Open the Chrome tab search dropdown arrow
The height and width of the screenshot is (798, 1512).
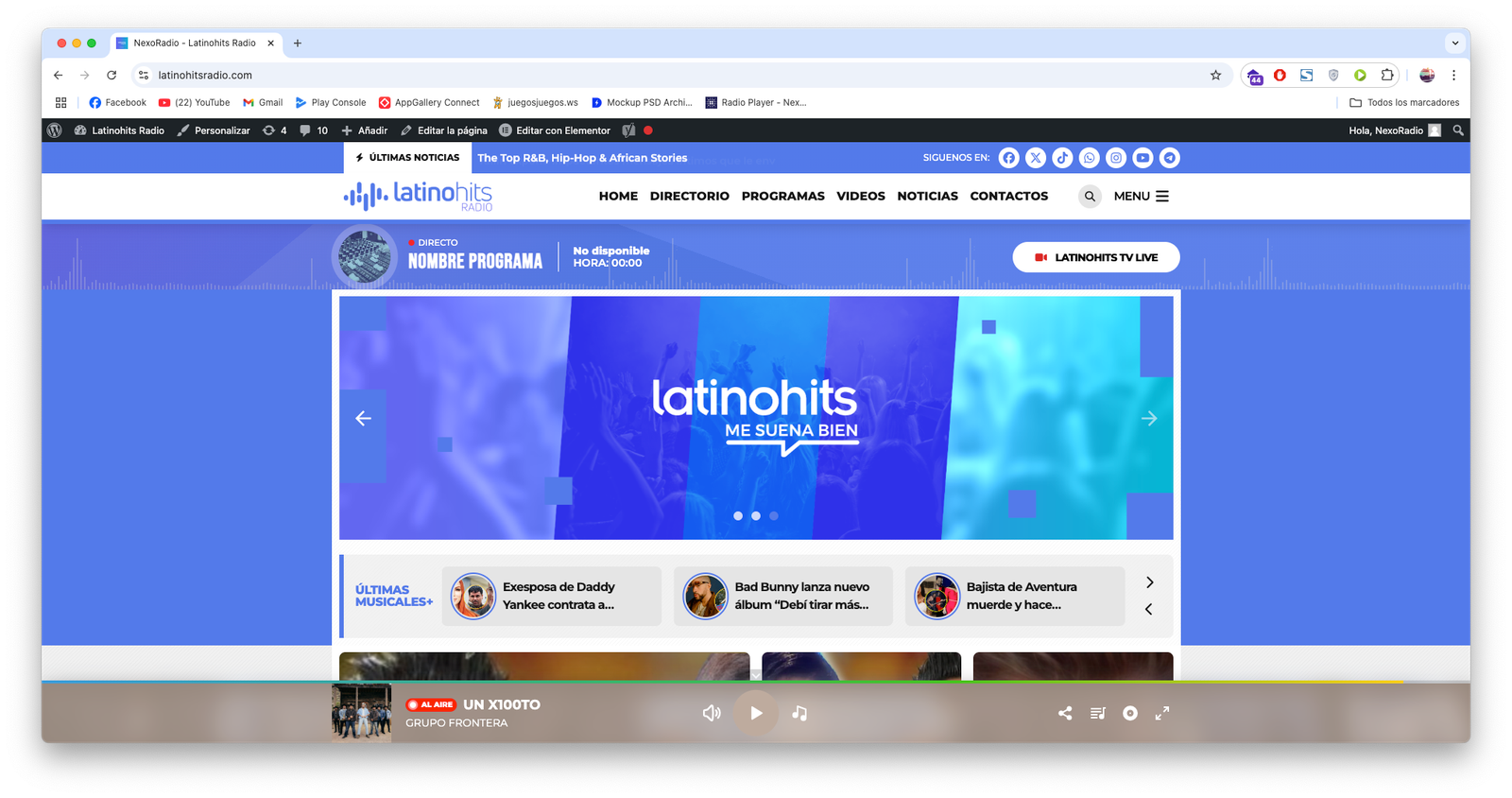(x=1455, y=43)
